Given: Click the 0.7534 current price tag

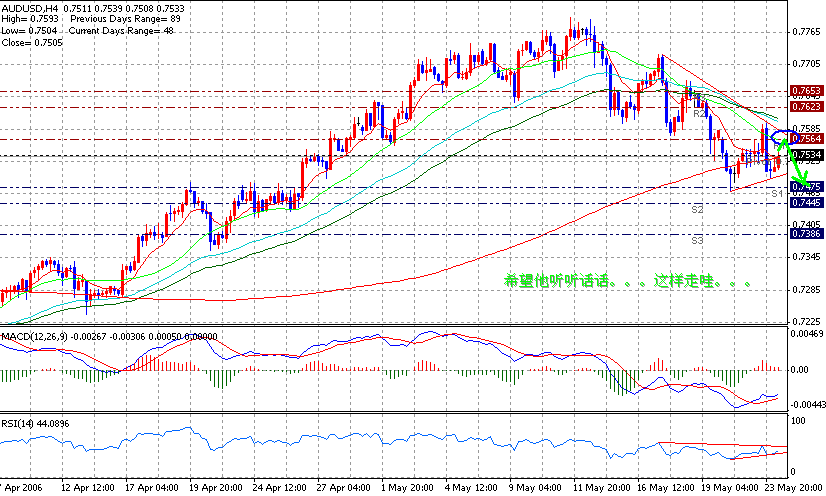Looking at the screenshot, I should coord(807,155).
